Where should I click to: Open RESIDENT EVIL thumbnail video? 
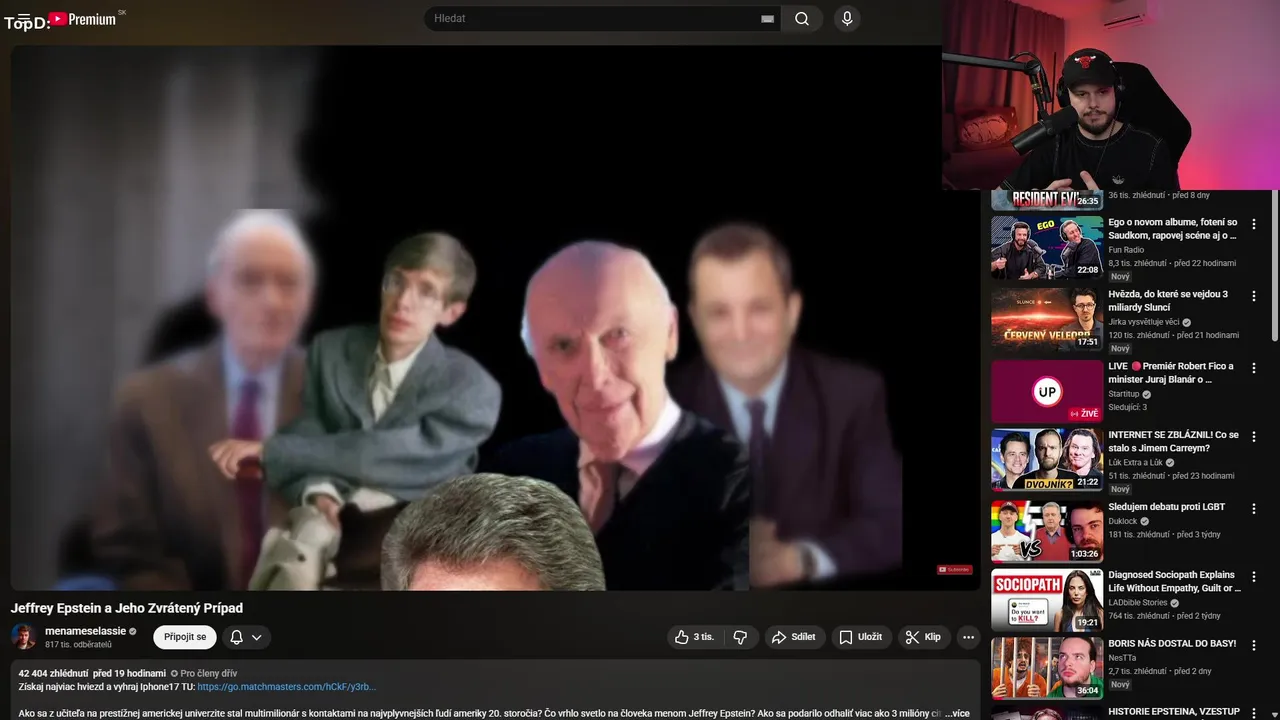1047,199
